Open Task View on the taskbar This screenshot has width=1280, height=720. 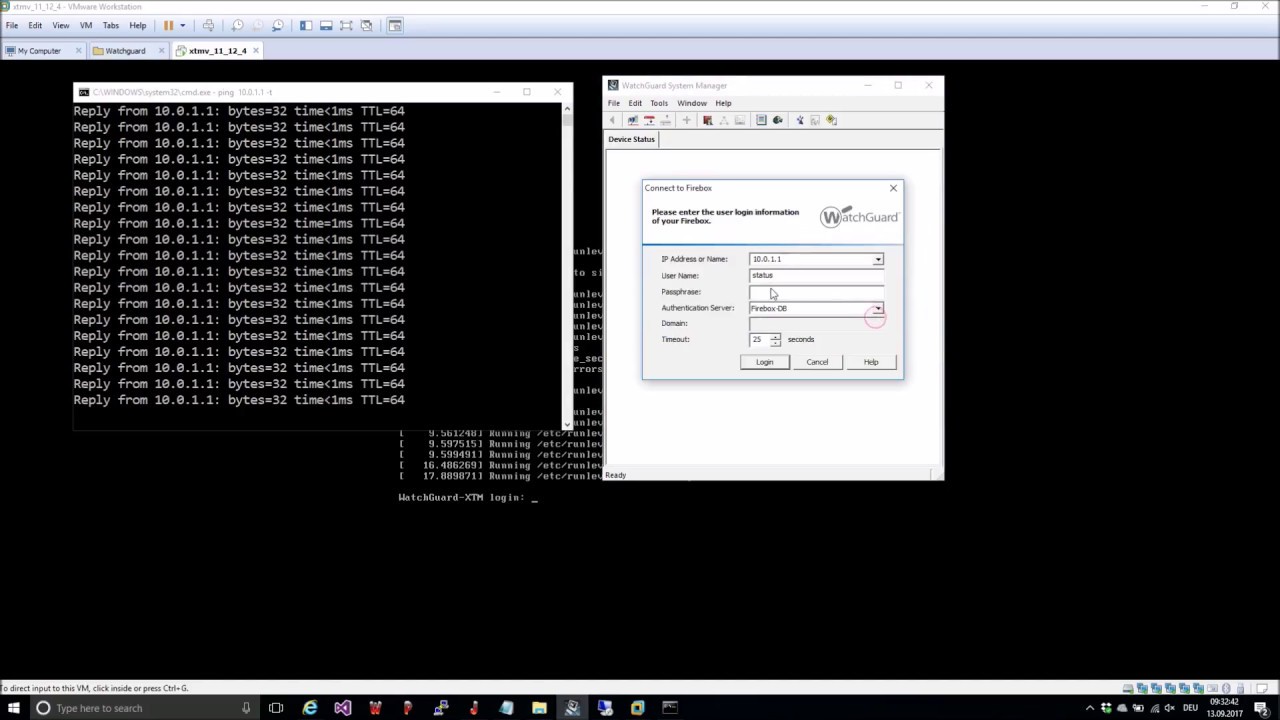276,708
